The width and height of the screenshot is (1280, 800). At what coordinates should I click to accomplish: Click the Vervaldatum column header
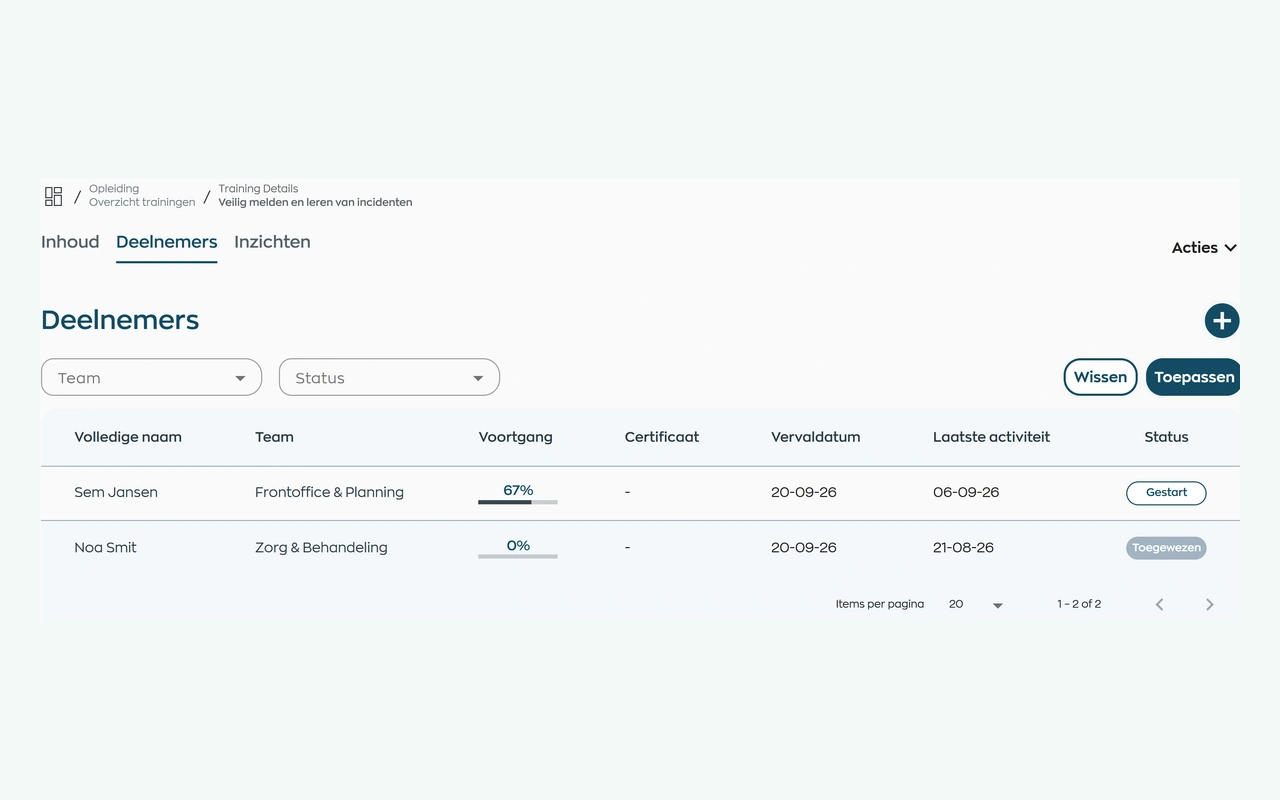tap(815, 437)
